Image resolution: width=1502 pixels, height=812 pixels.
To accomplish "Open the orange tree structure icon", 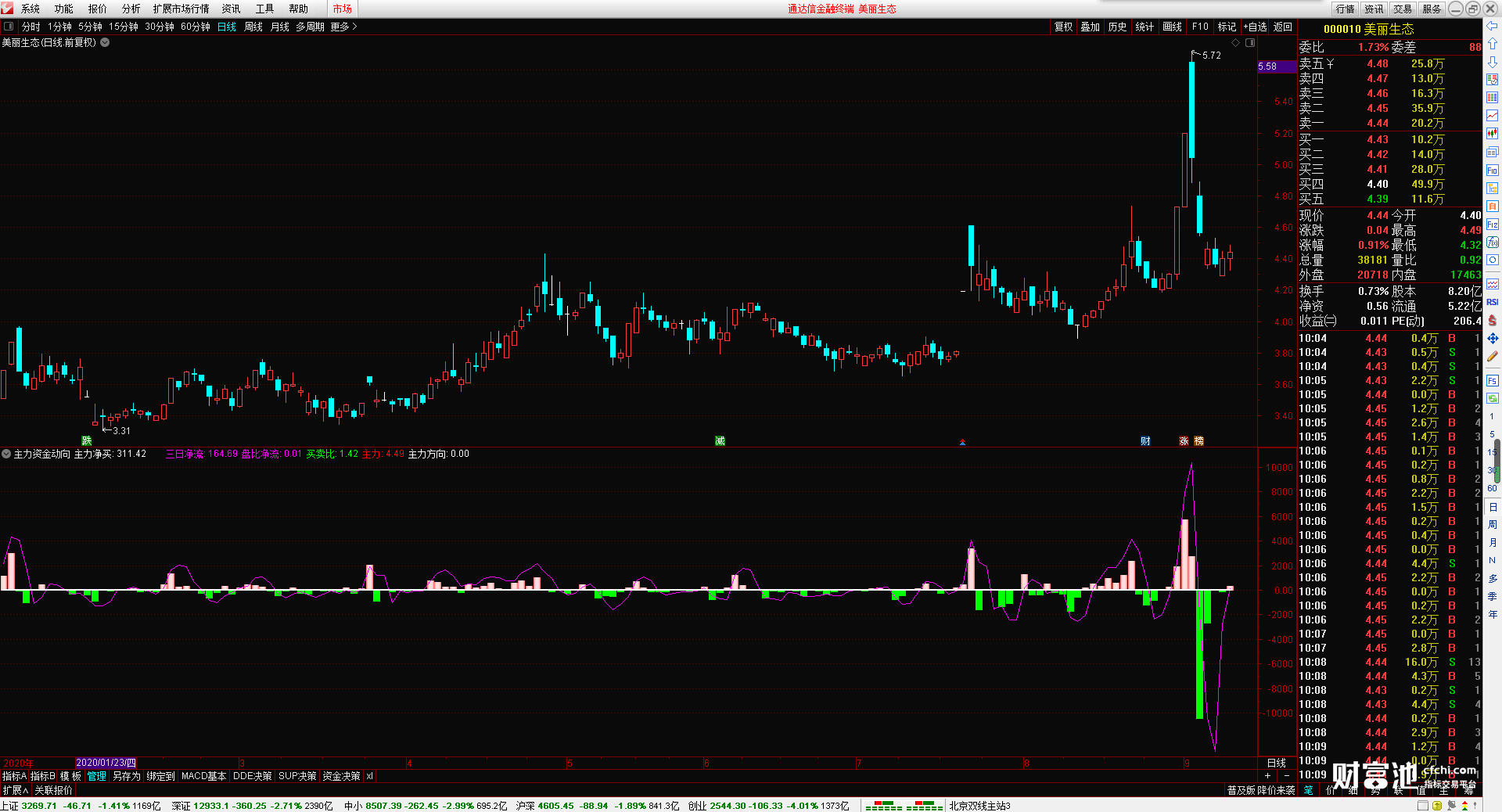I will tap(1492, 188).
